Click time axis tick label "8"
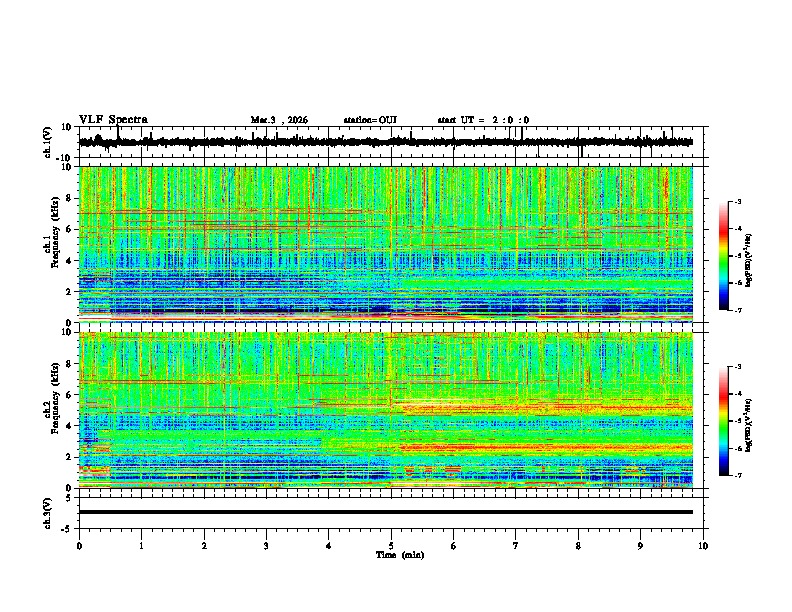The width and height of the screenshot is (792, 612). pos(578,546)
